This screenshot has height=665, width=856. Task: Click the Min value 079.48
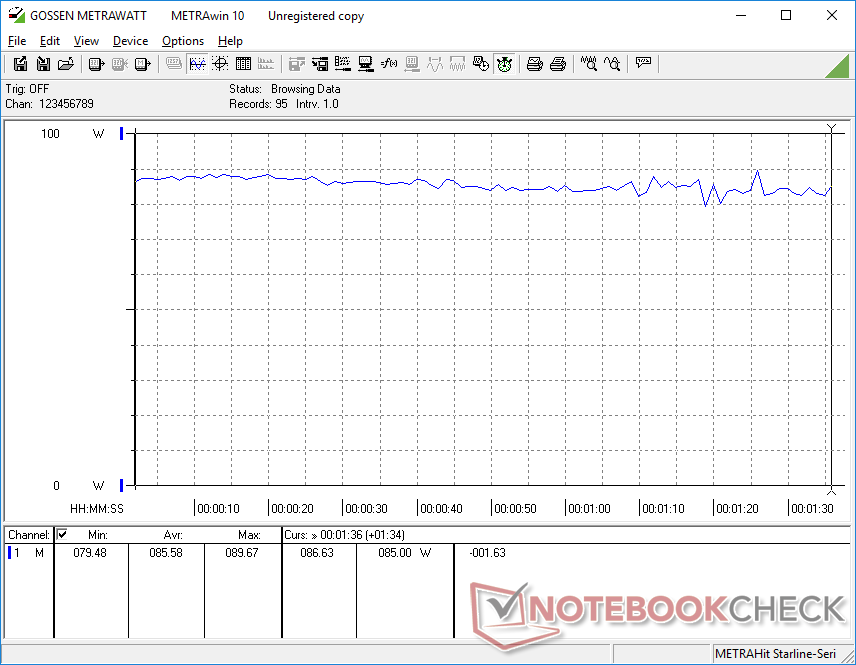coord(90,553)
